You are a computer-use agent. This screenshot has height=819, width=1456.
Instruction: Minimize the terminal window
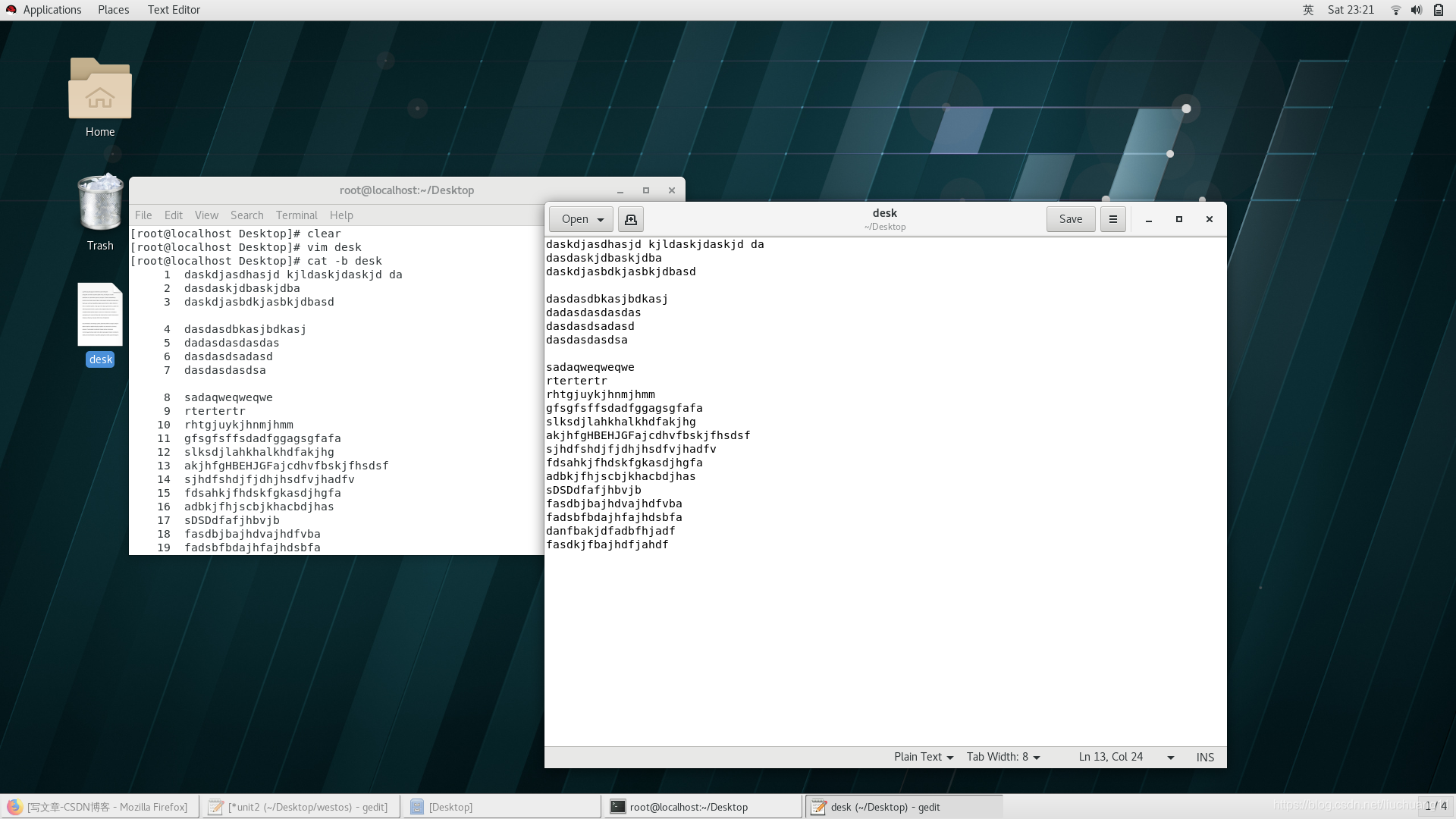click(x=620, y=190)
